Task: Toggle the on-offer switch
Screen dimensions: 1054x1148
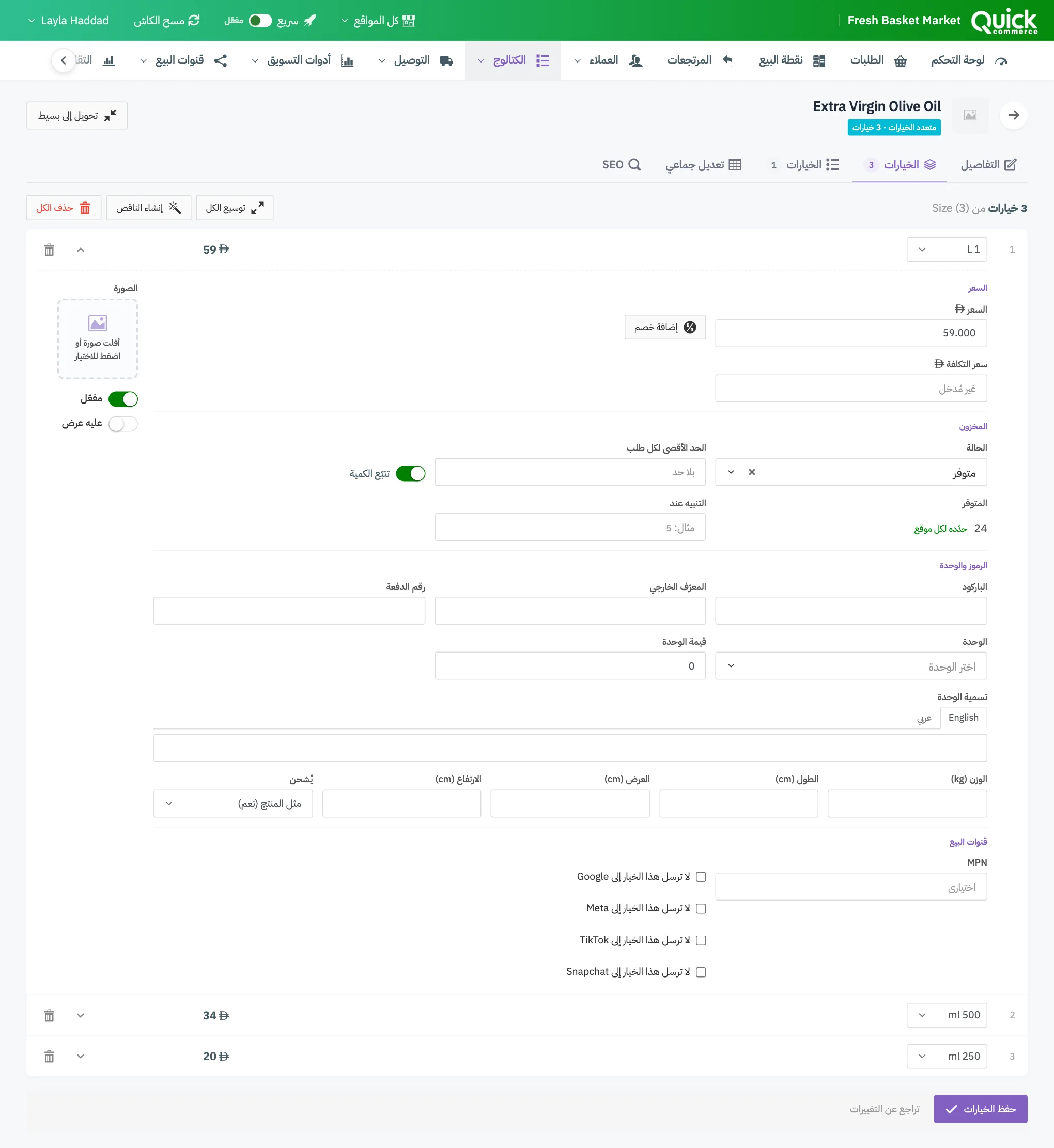Action: tap(123, 424)
